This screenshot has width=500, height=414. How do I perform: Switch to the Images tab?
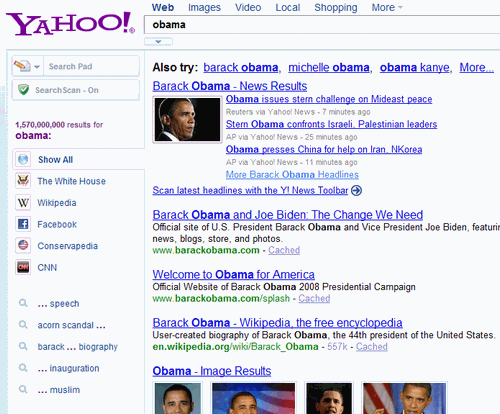[204, 7]
